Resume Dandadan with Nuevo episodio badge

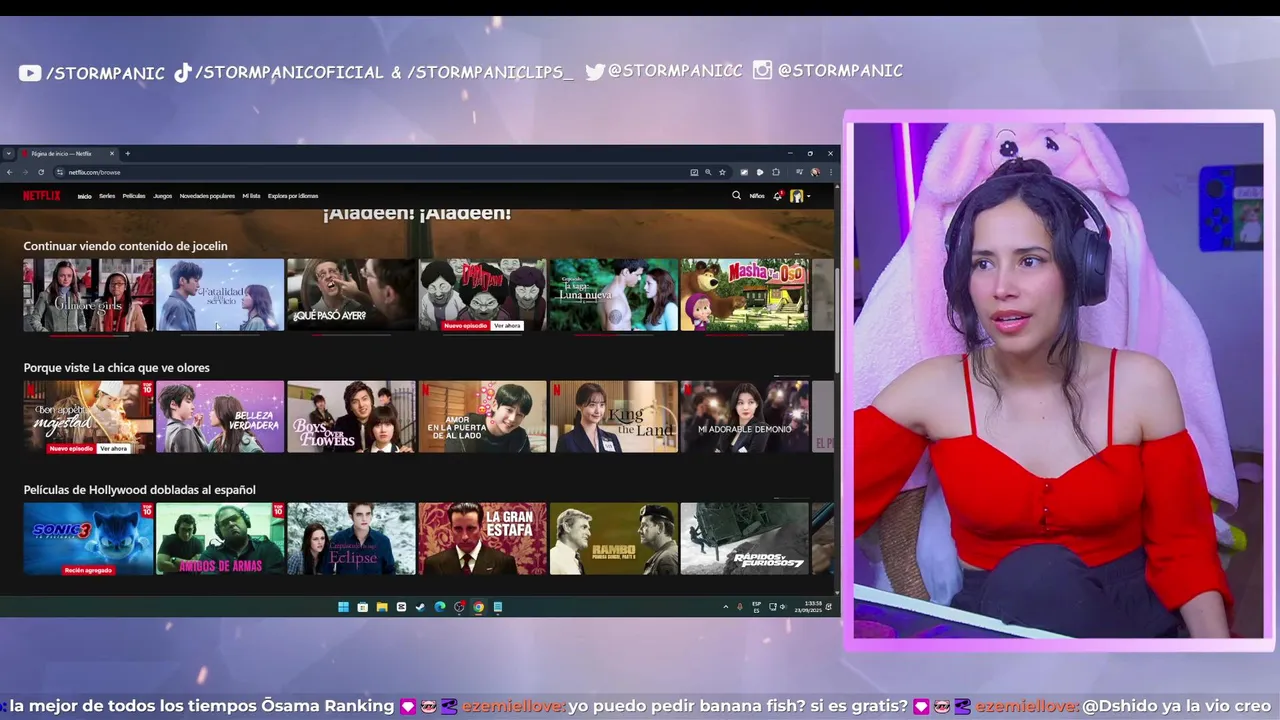[x=482, y=294]
